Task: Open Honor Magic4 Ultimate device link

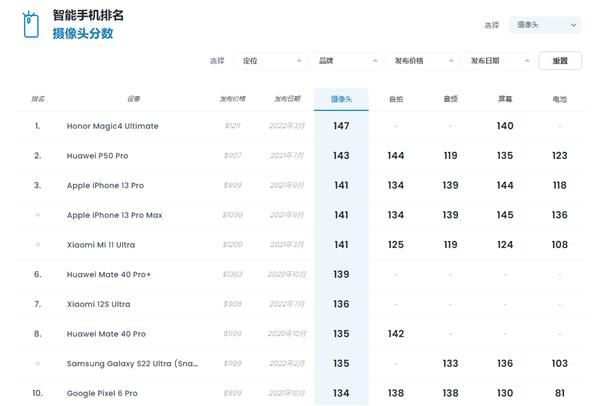Action: (x=112, y=126)
